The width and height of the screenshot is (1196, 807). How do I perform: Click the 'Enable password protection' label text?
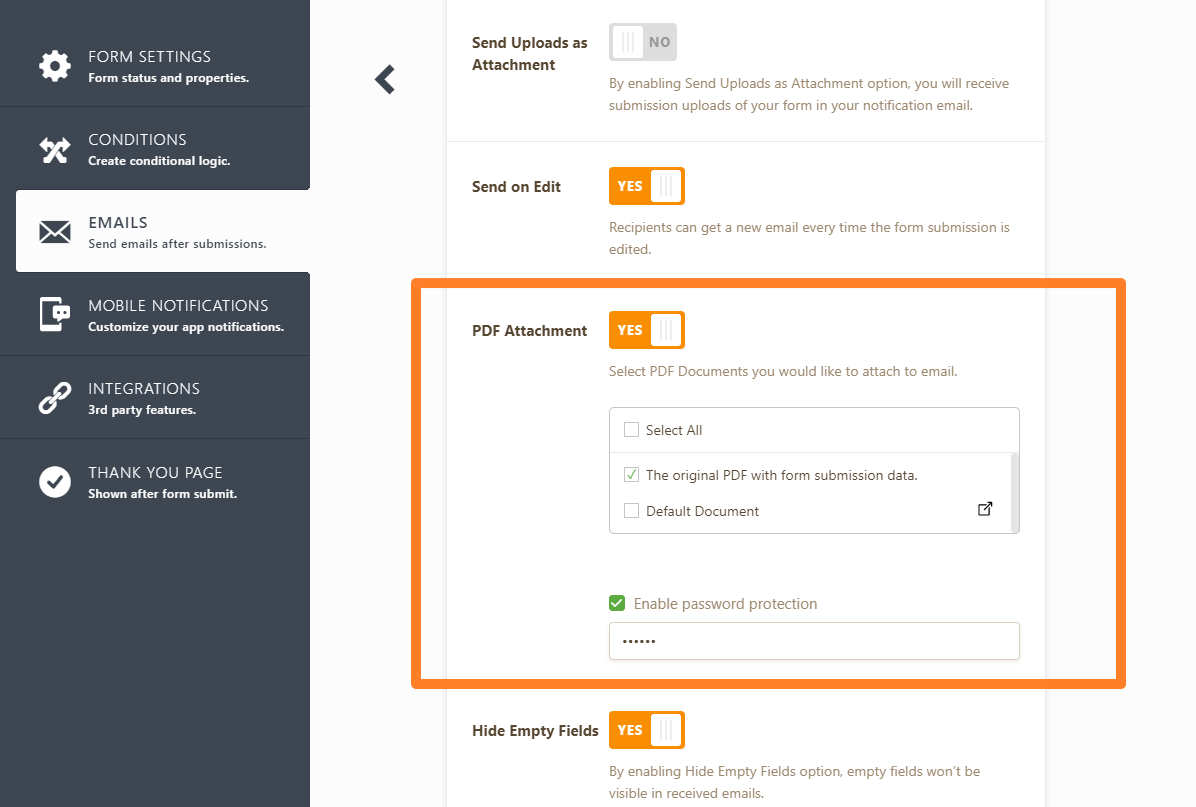coord(725,604)
